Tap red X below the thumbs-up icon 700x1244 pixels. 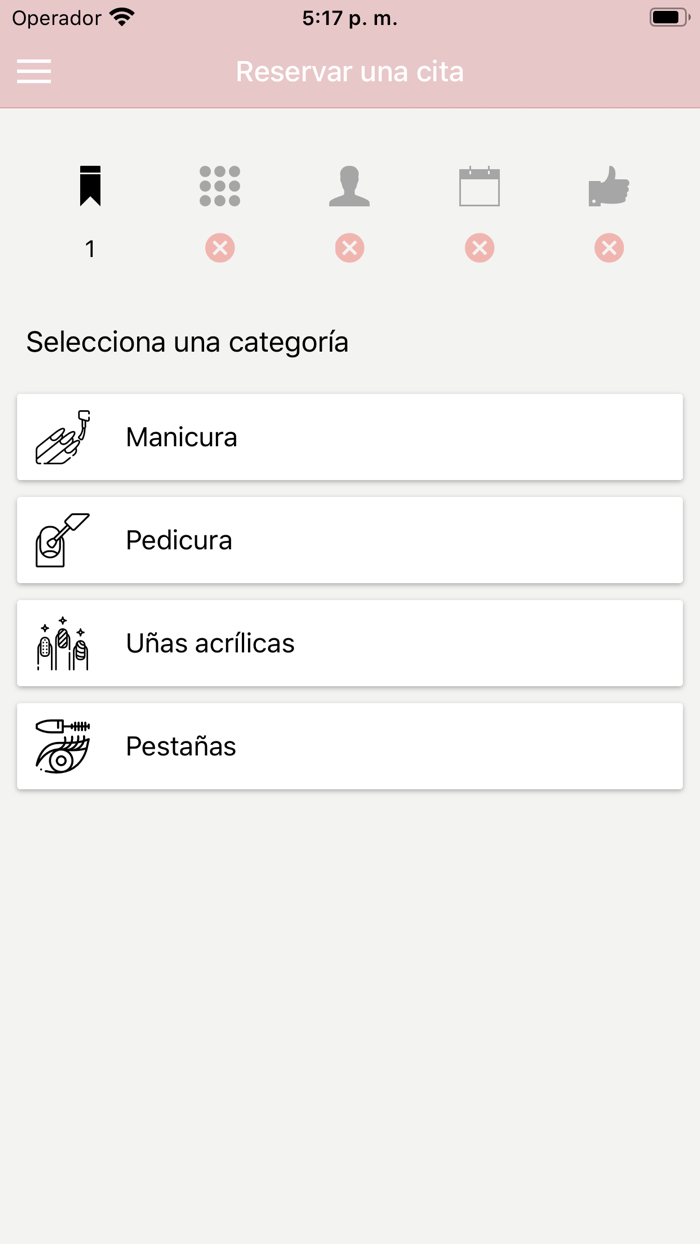pos(608,248)
